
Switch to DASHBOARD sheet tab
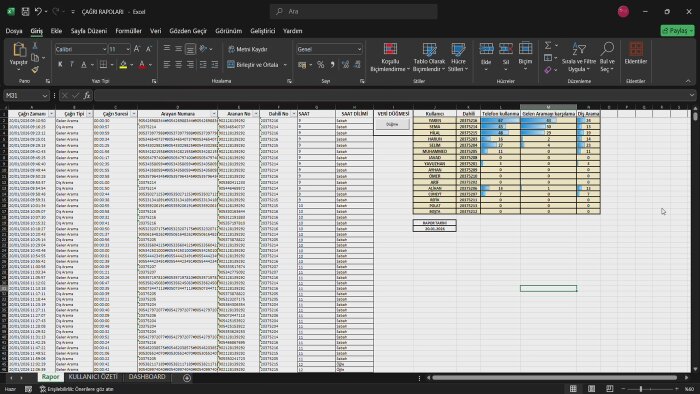point(147,377)
